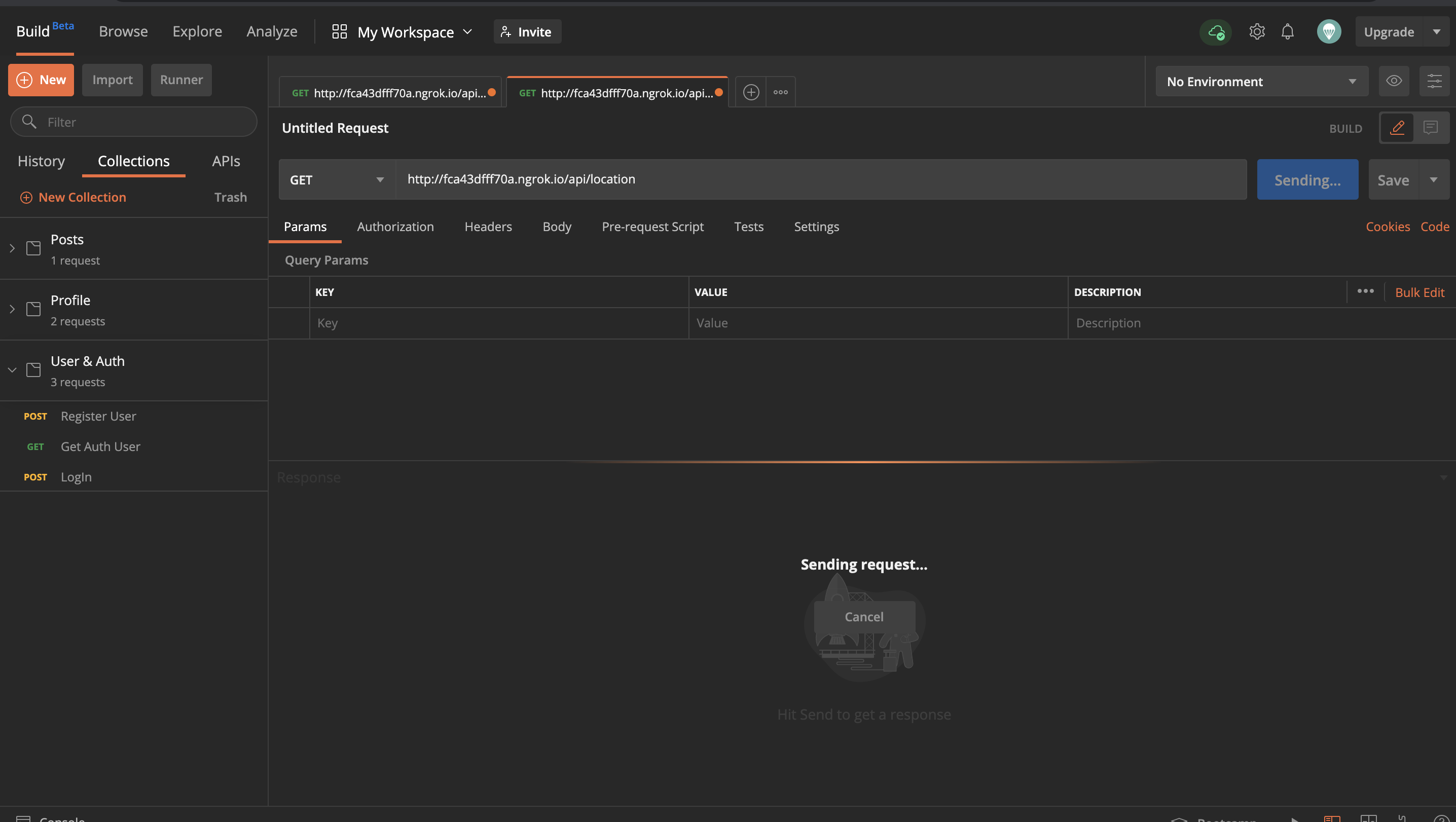Switch to the History tab
Screen dimensions: 1456x822
point(41,161)
